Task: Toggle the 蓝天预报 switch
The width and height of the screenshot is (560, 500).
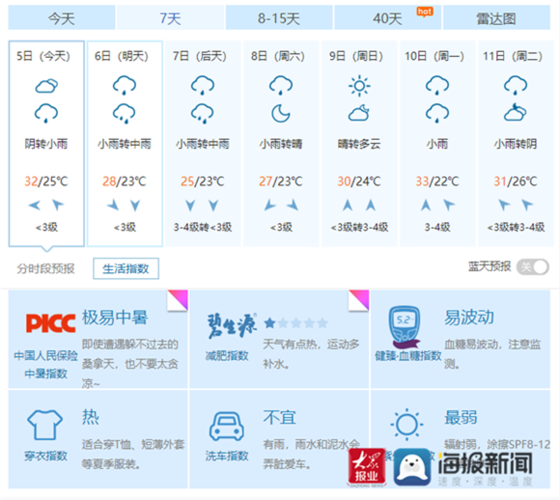Action: [532, 267]
